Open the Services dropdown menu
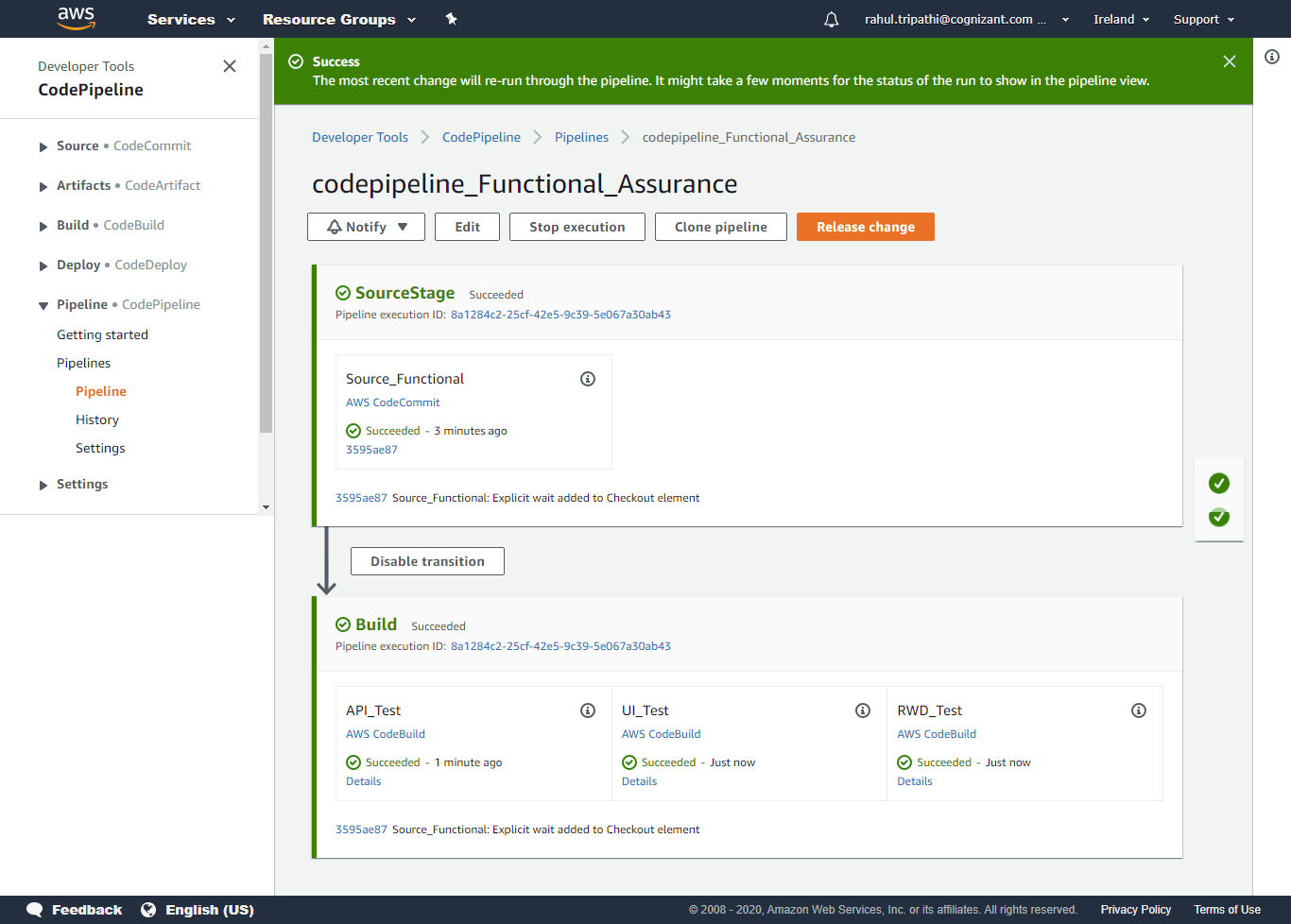Image resolution: width=1291 pixels, height=924 pixels. (x=191, y=19)
